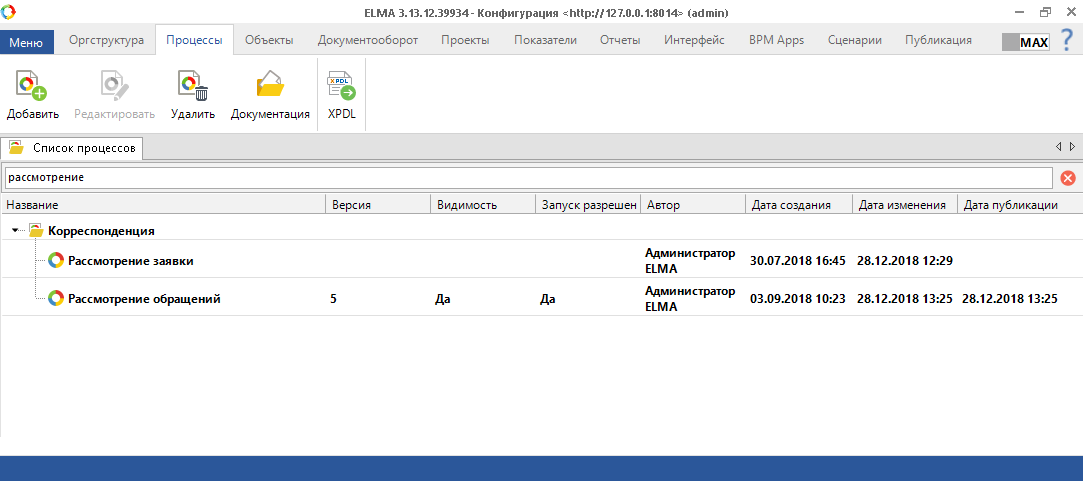This screenshot has height=481, width=1083.
Task: Click the MAX edition button
Action: (x=1025, y=43)
